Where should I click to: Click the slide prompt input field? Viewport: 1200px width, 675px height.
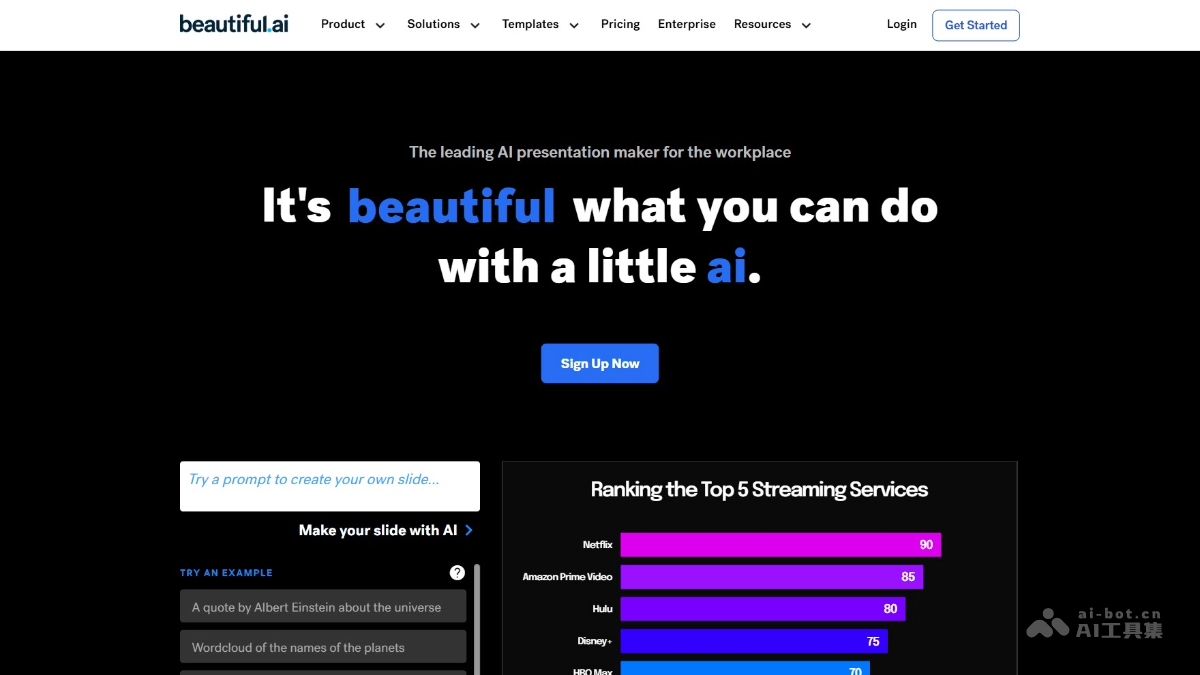point(329,486)
